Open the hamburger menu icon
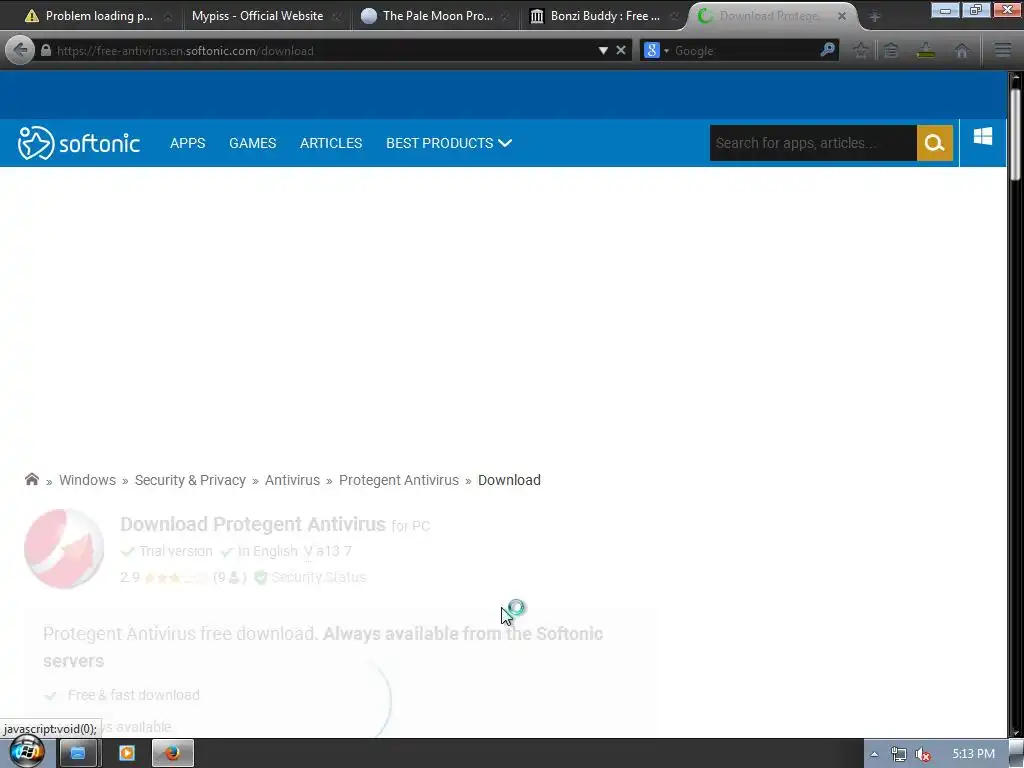Viewport: 1024px width, 768px height. point(1003,50)
